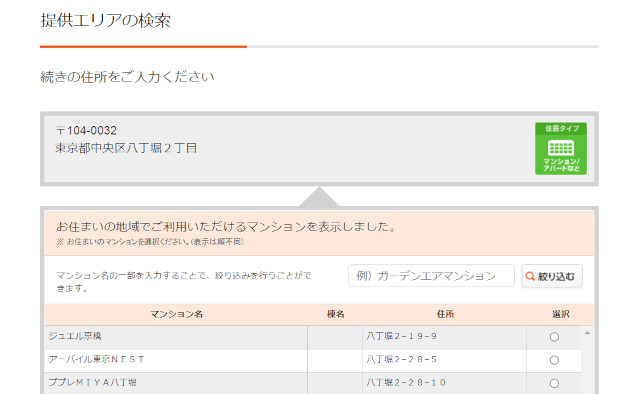Viewport: 640px width, 394px height.
Task: Focus the mansion name filter input
Action: pos(431,276)
